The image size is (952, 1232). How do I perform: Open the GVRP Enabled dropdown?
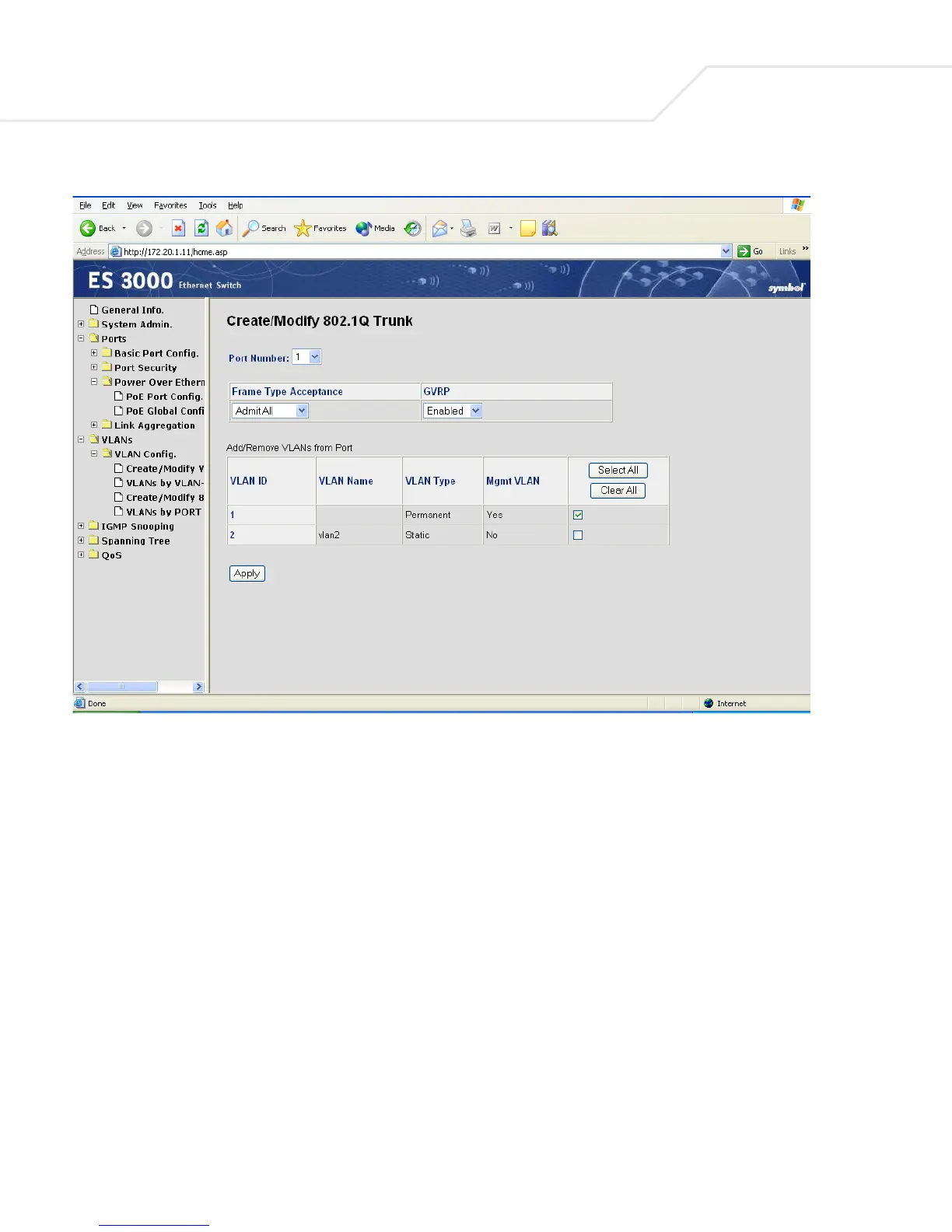pos(476,411)
